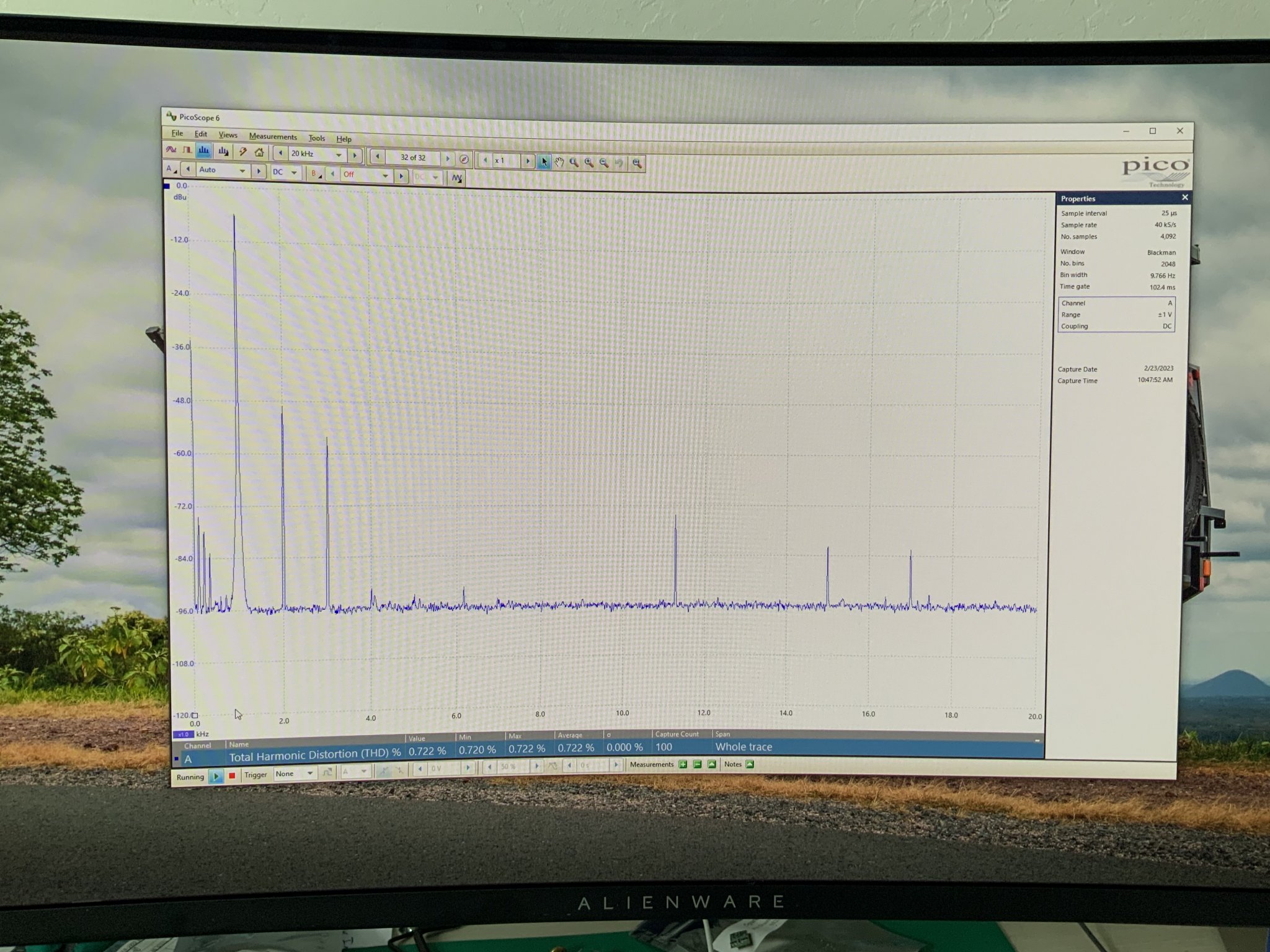This screenshot has height=952, width=1270.
Task: Go to previous buffer waveform
Action: (x=377, y=156)
